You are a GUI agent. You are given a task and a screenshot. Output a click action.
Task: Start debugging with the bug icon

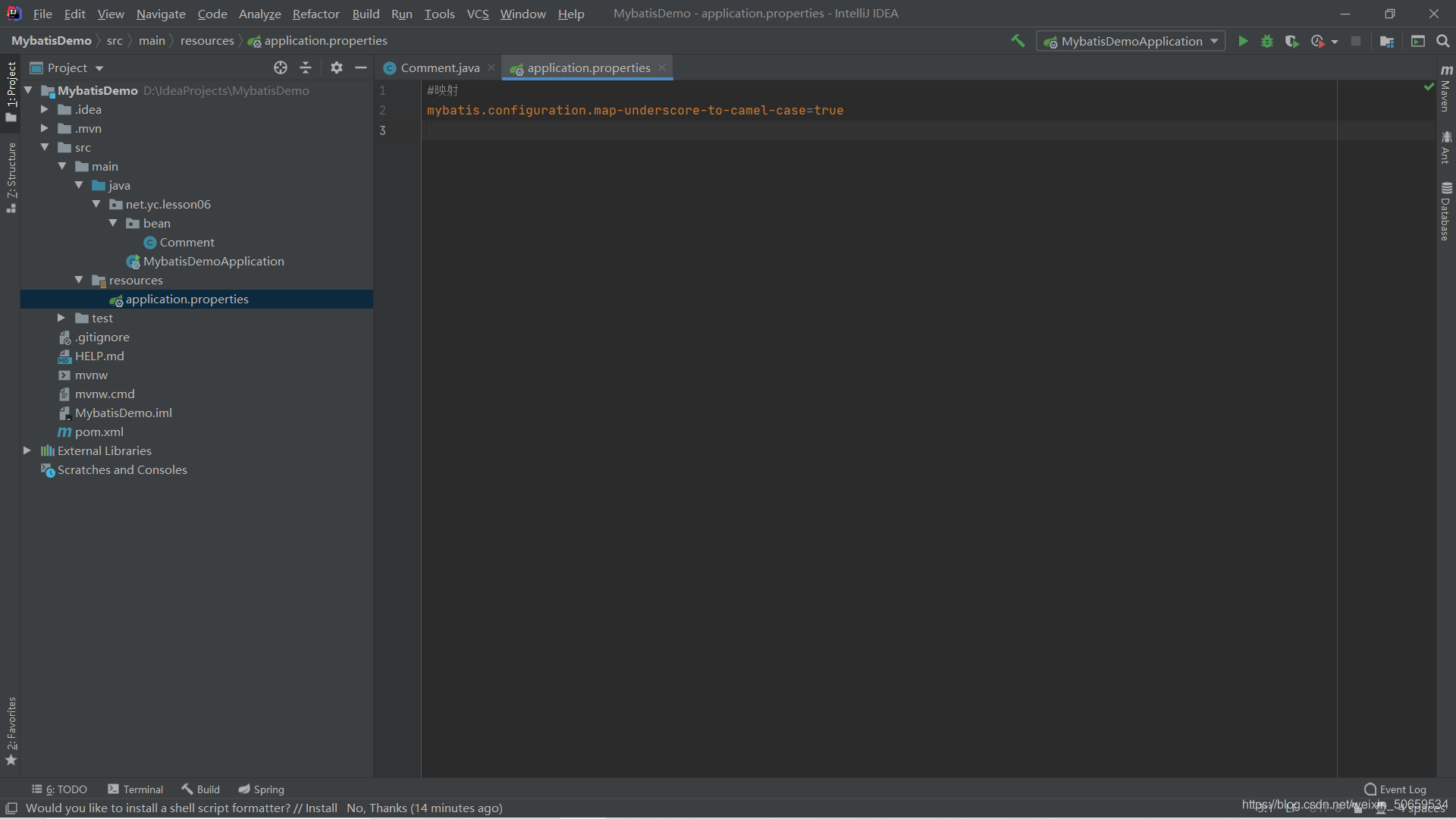pyautogui.click(x=1267, y=41)
